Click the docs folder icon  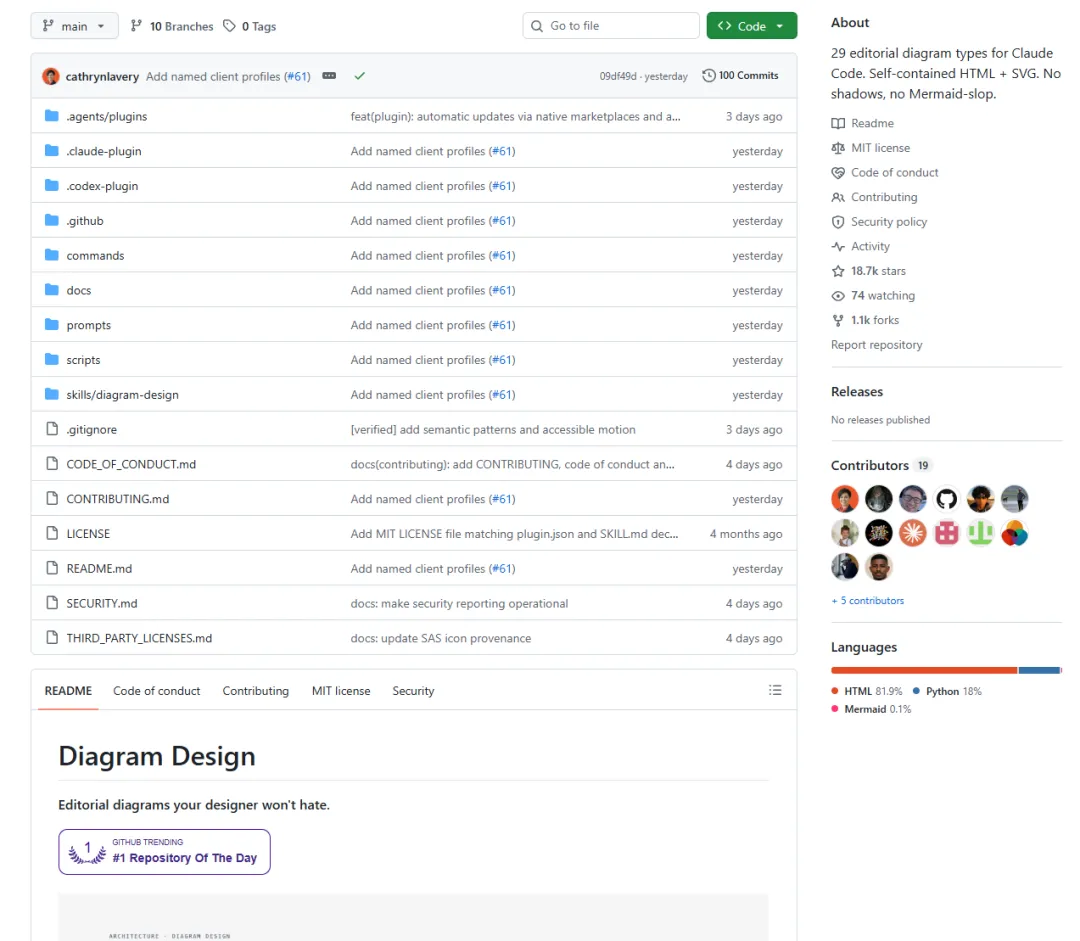click(52, 289)
